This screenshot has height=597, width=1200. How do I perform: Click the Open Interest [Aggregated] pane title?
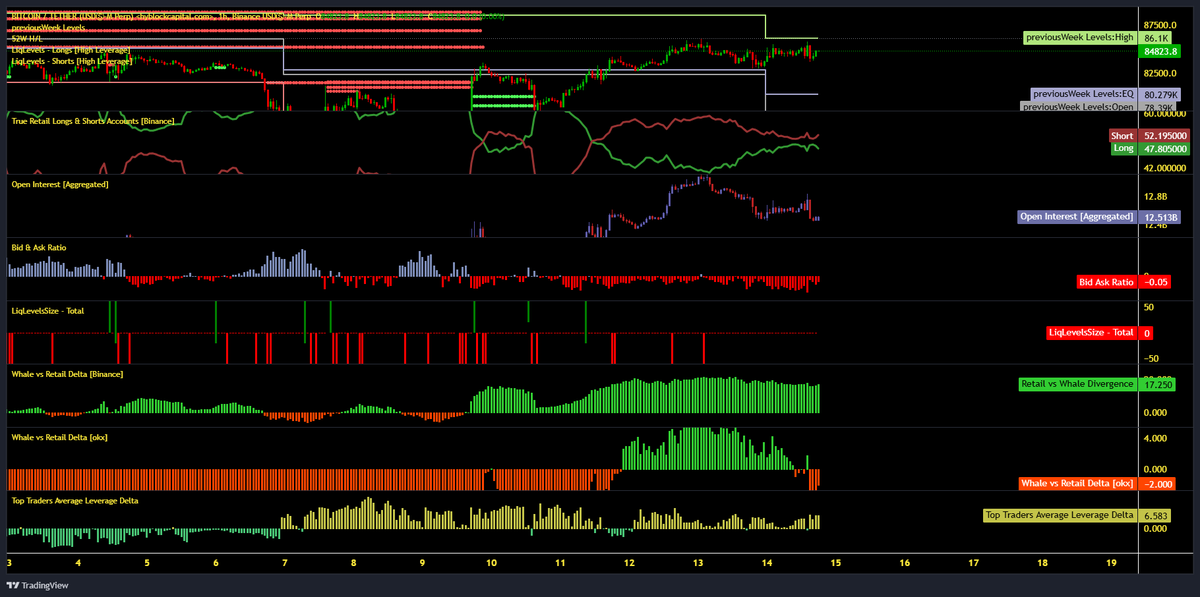(x=59, y=184)
